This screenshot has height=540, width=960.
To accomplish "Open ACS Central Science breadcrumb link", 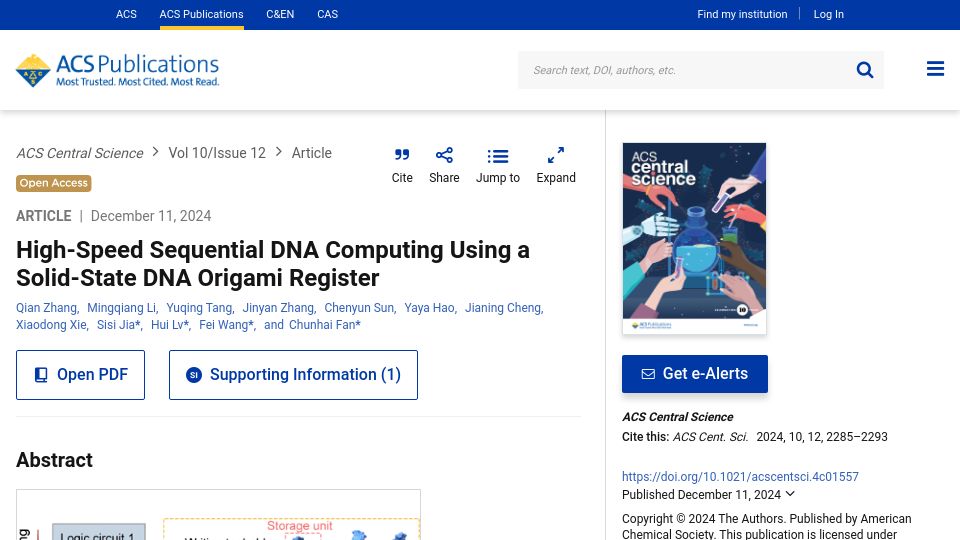I will click(80, 153).
